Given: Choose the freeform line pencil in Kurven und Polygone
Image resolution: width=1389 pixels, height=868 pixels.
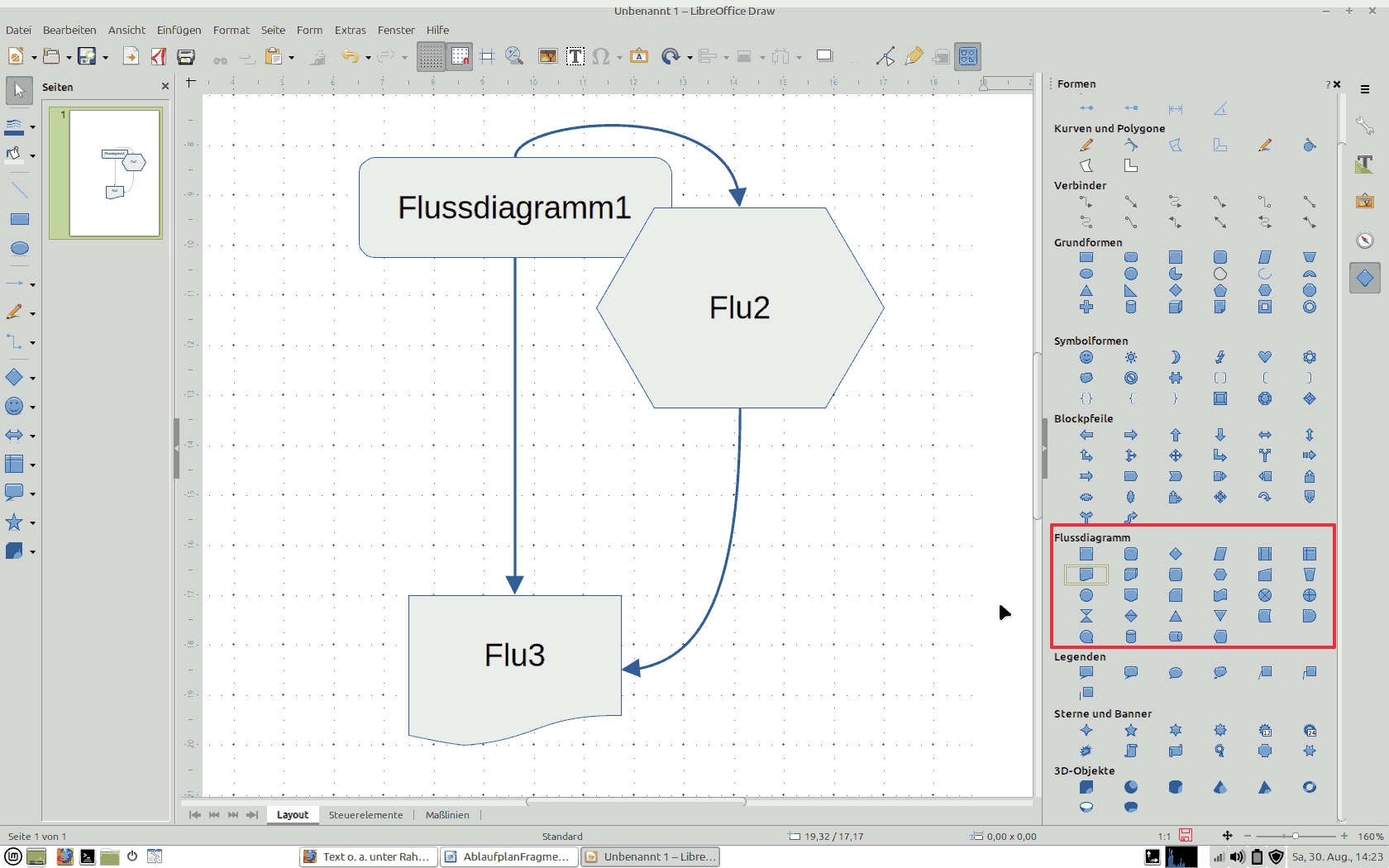Looking at the screenshot, I should [x=1086, y=145].
